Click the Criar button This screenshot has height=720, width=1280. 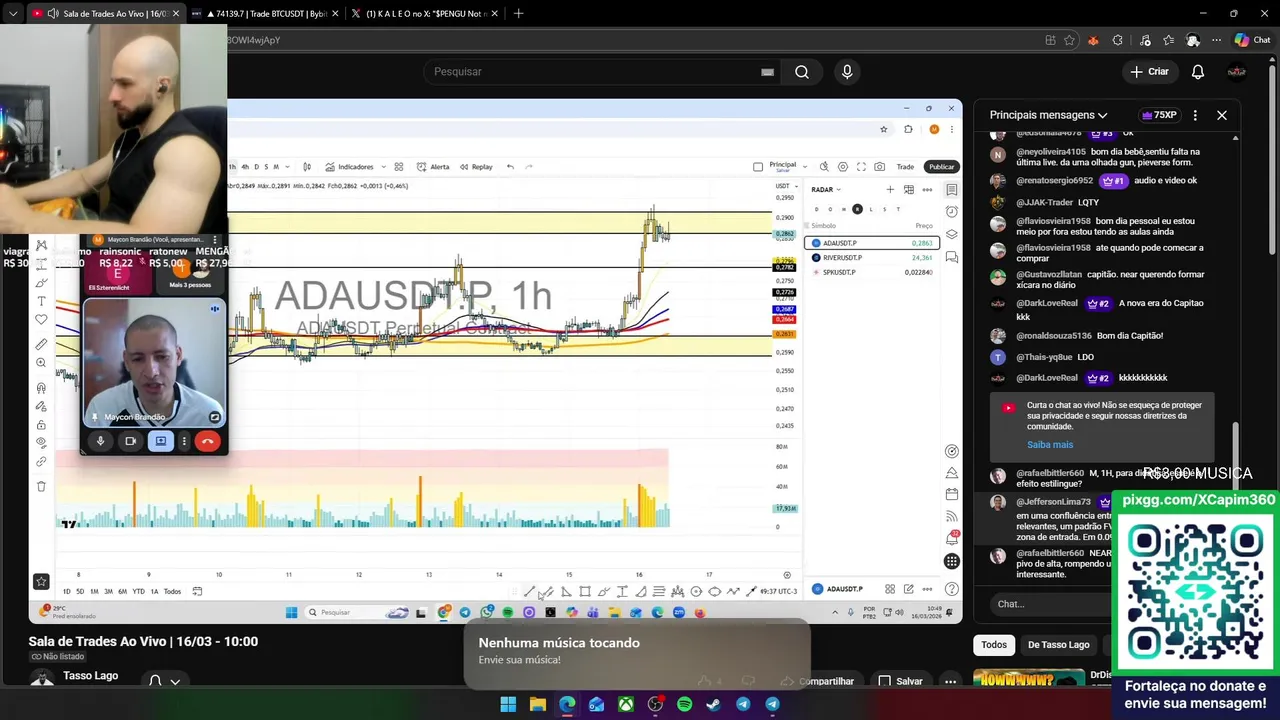click(x=1150, y=72)
